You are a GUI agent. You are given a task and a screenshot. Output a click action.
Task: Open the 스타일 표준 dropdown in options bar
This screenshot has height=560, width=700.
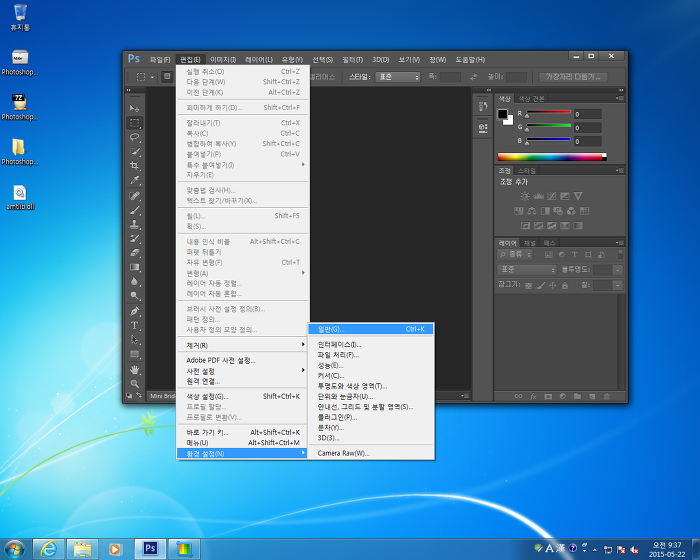pos(397,77)
